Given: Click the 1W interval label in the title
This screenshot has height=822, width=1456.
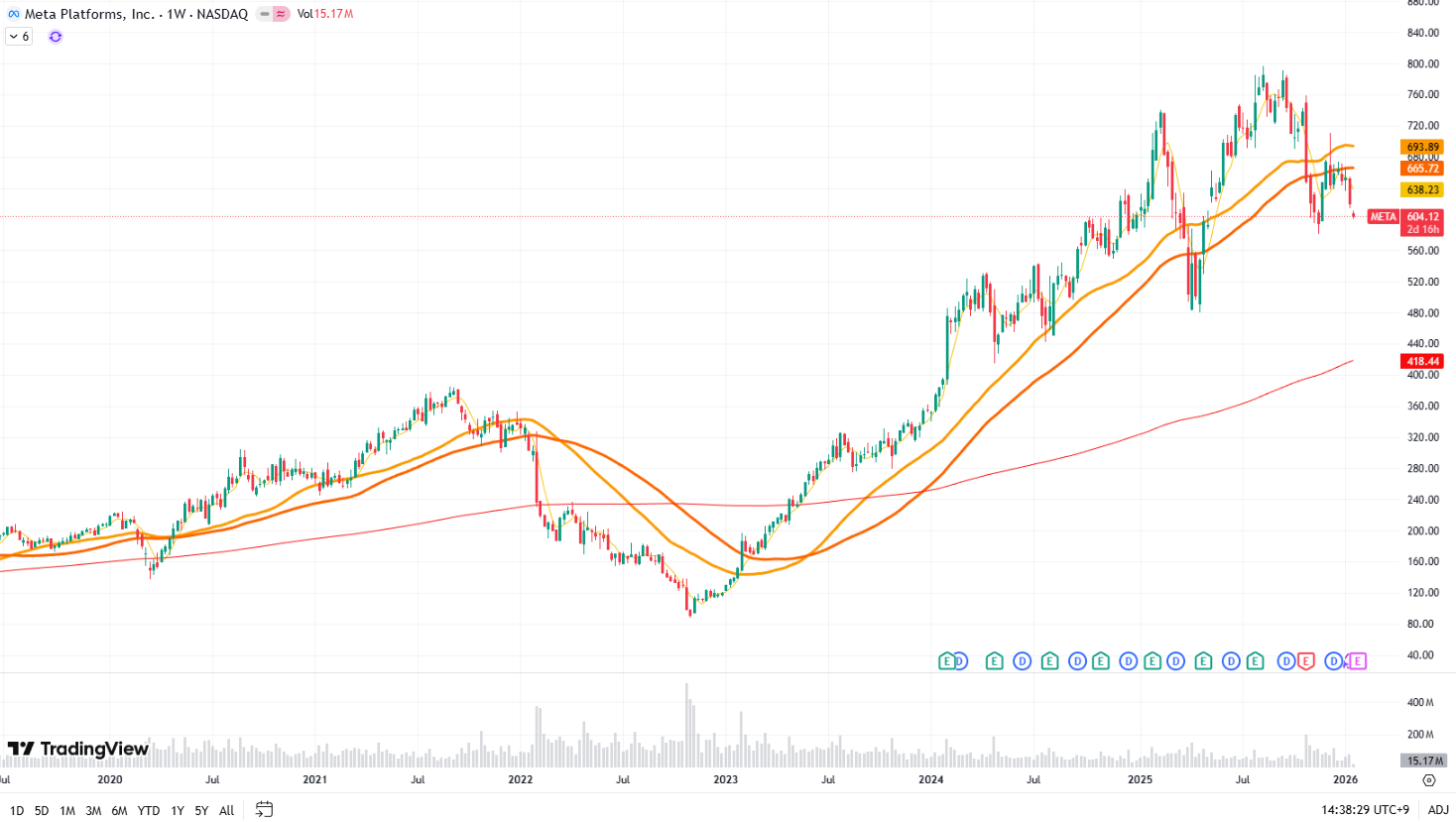Looking at the screenshot, I should pyautogui.click(x=176, y=14).
